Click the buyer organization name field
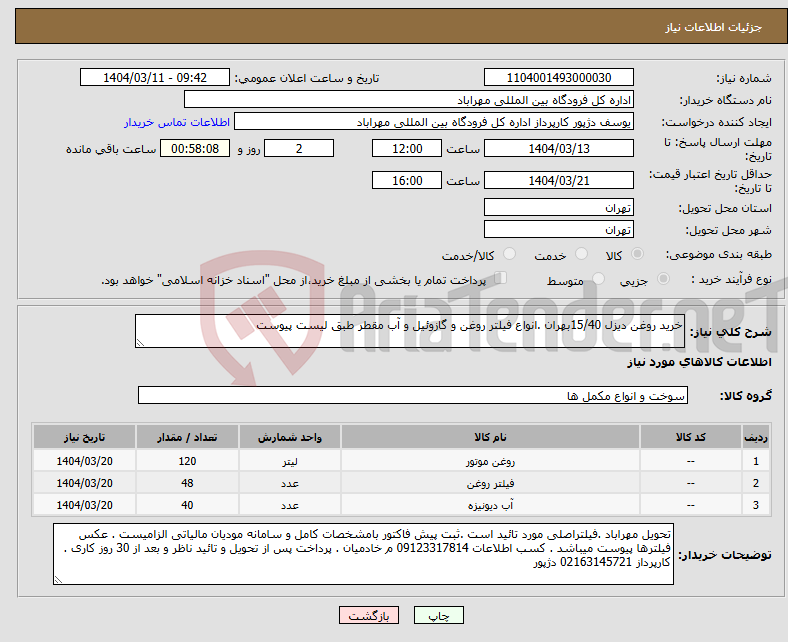 click(409, 100)
